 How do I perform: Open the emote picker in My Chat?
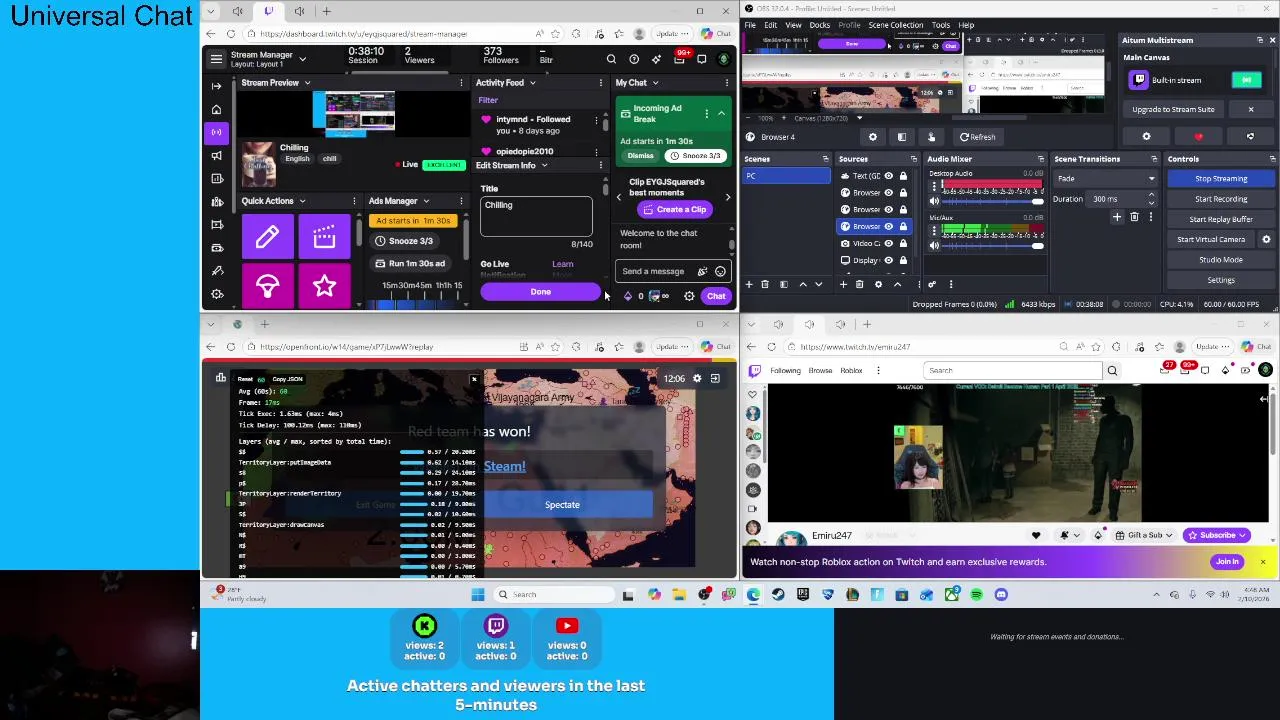720,271
